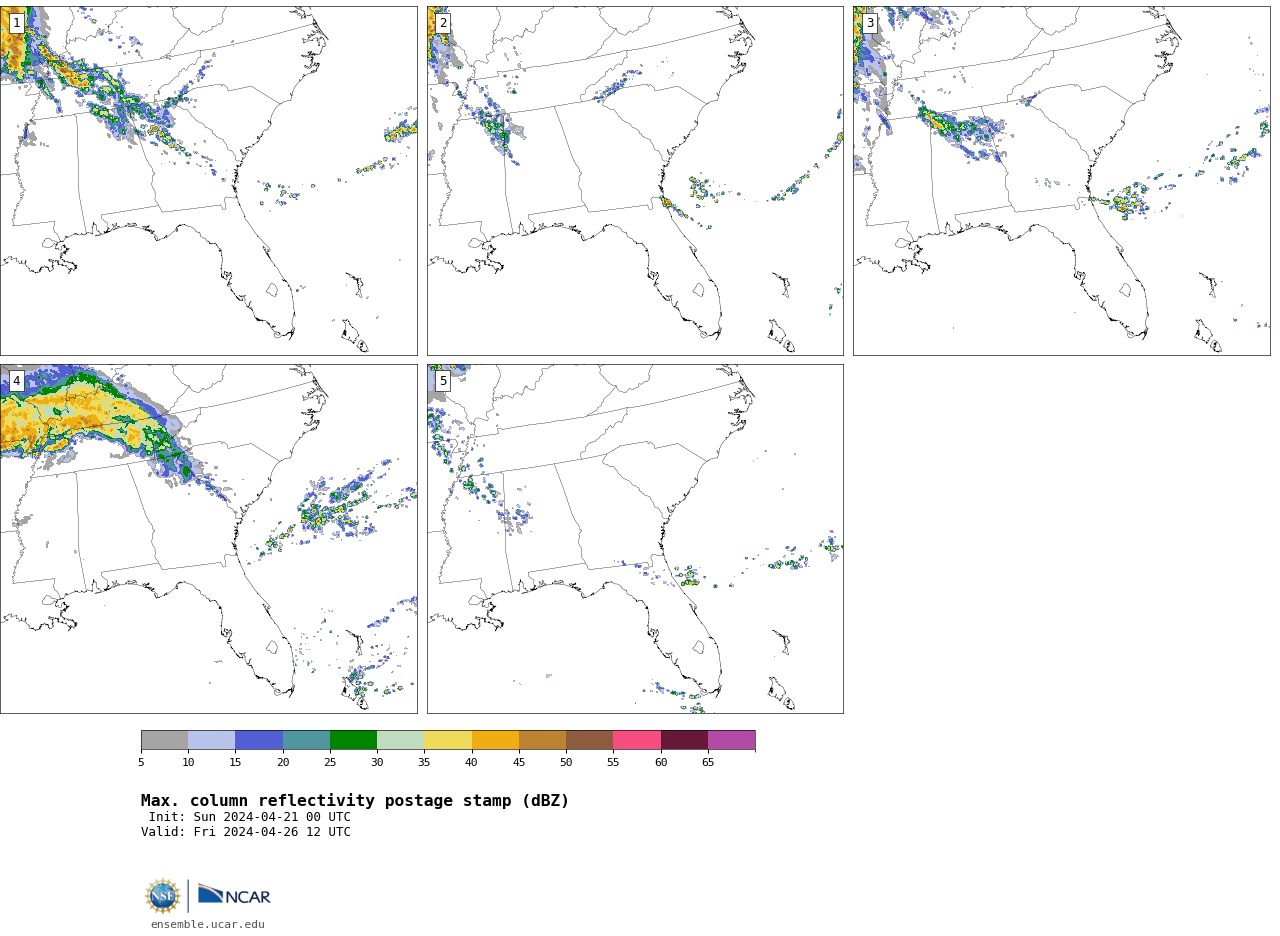
Task: Open ensemble member 2 map panel
Action: (x=635, y=181)
